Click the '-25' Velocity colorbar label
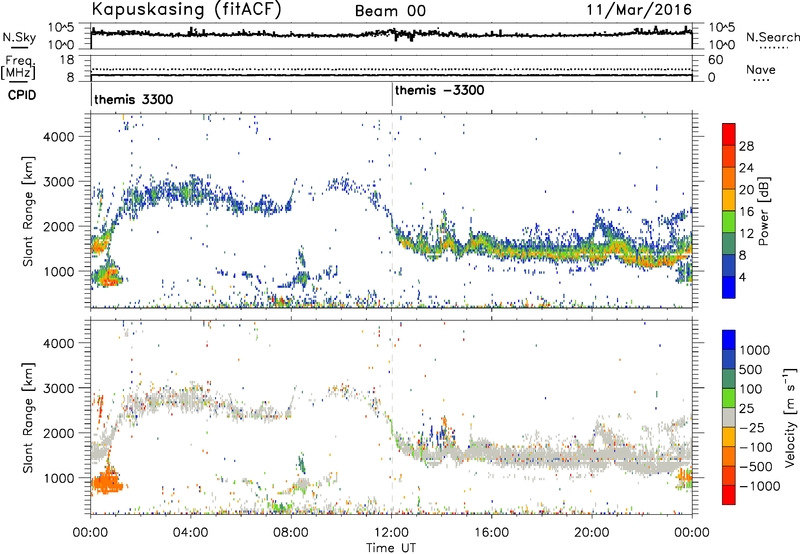This screenshot has height=554, width=800. [x=751, y=428]
